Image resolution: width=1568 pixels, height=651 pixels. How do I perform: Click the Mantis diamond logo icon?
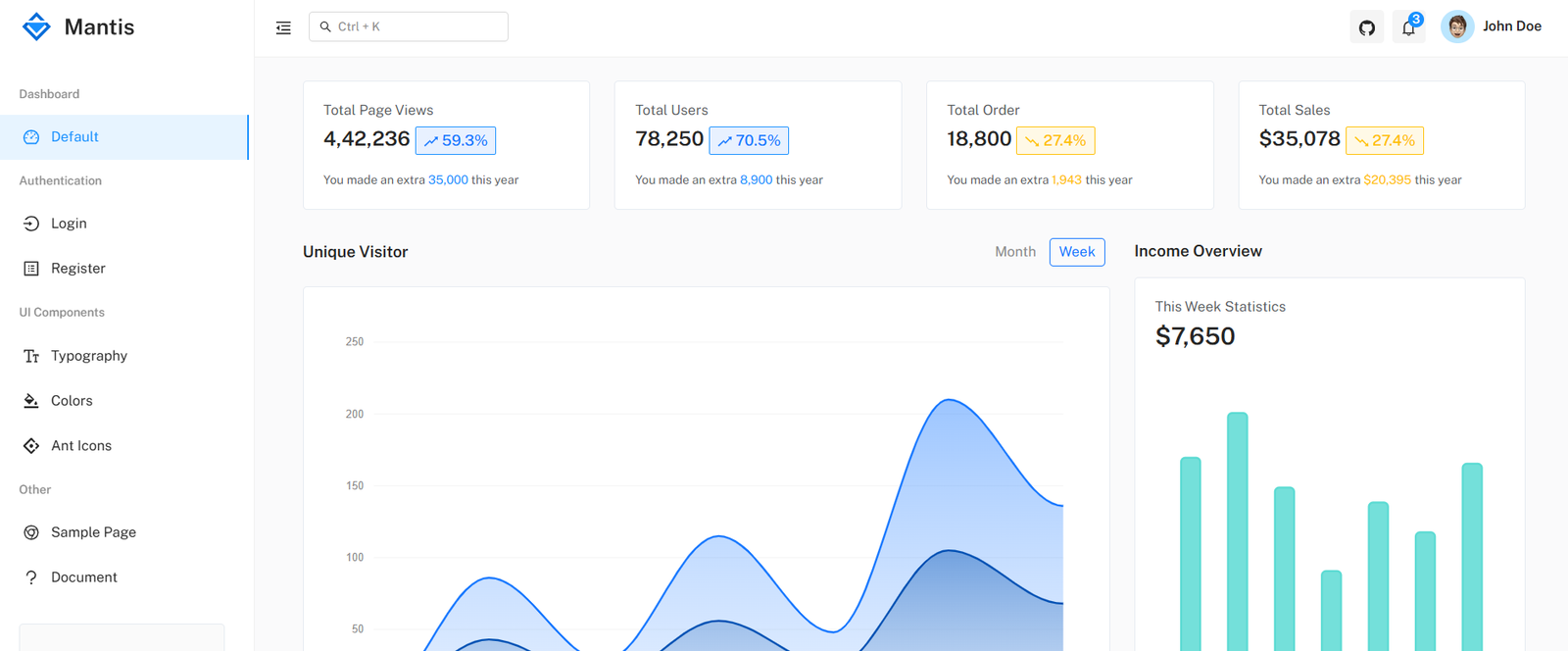point(36,26)
